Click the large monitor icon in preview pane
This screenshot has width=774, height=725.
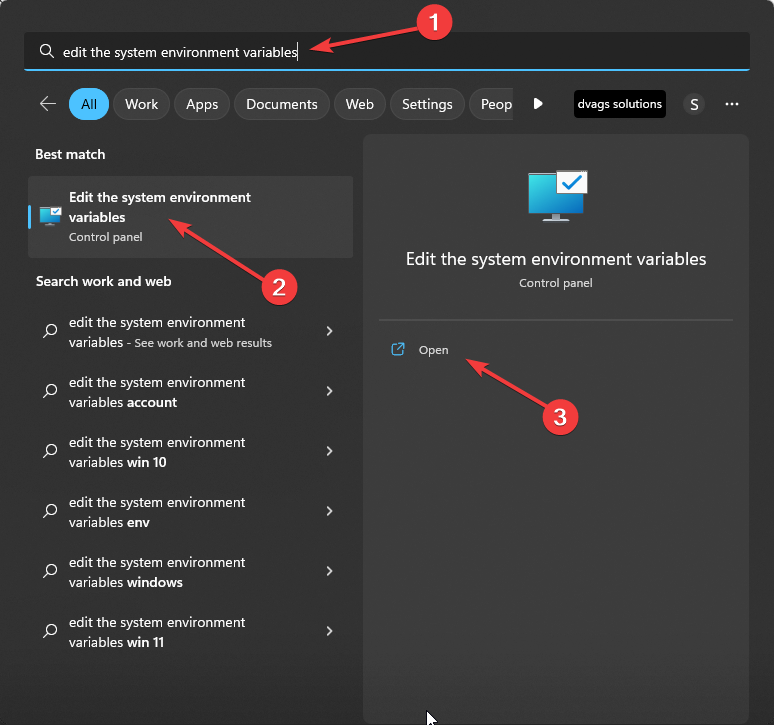tap(557, 195)
